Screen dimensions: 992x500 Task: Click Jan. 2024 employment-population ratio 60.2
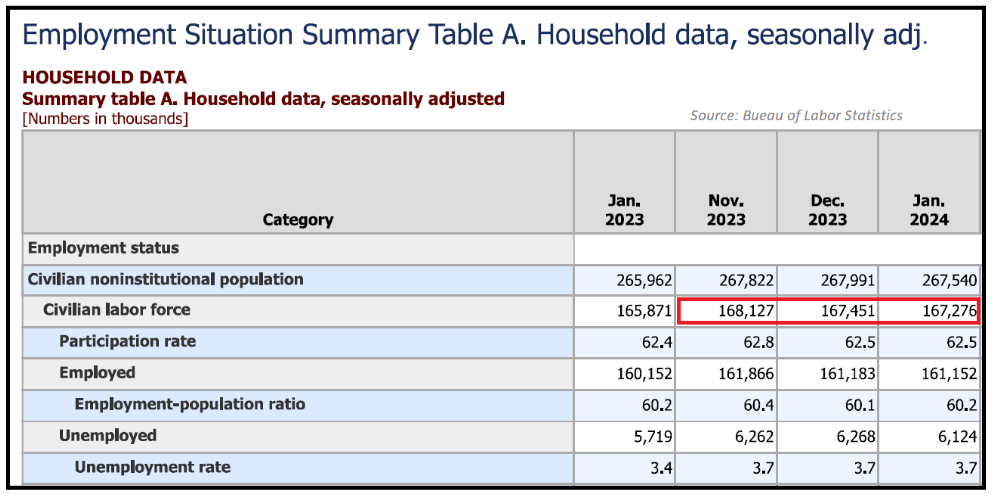[962, 406]
